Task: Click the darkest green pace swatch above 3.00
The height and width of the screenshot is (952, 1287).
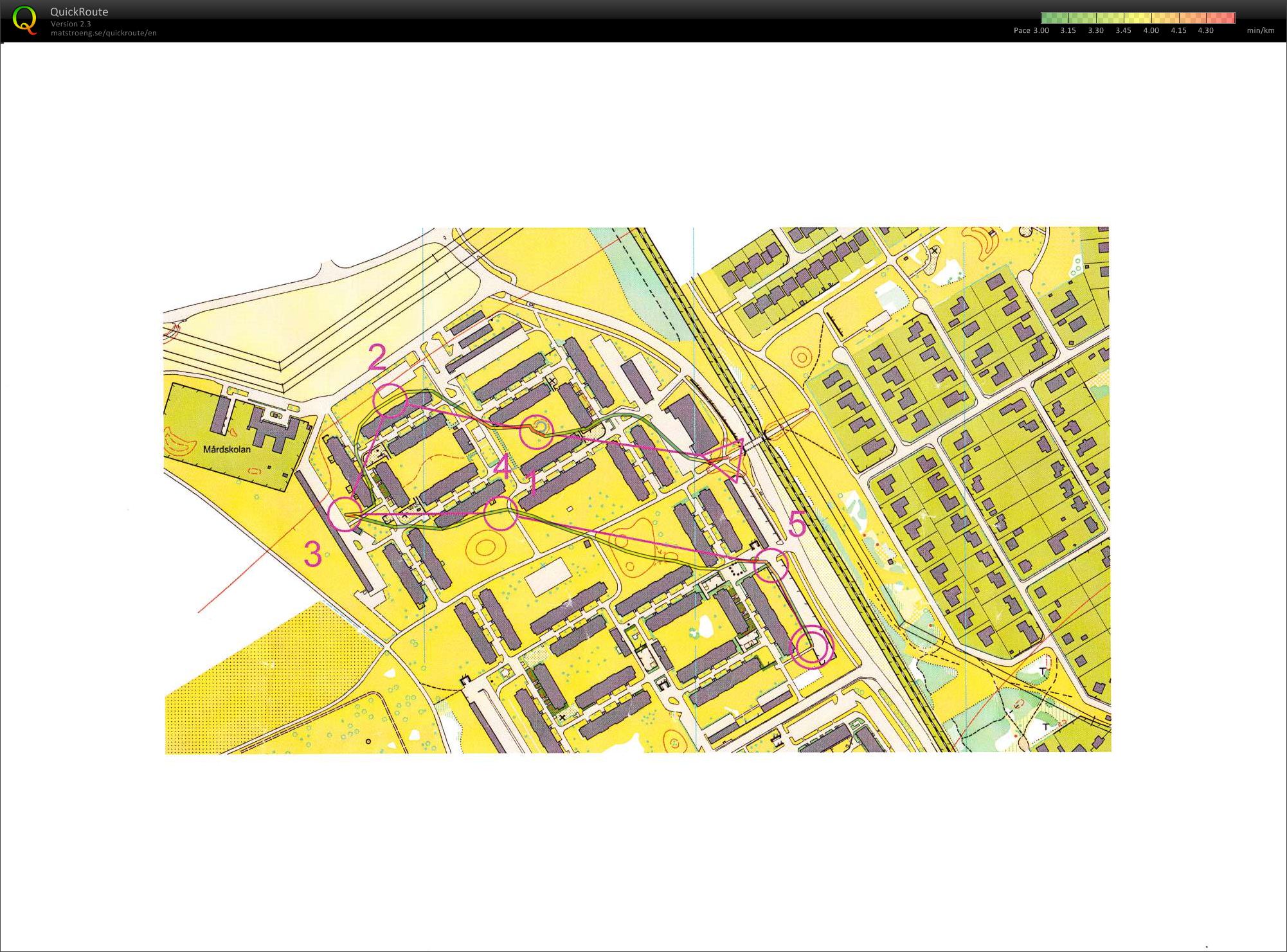Action: [x=1055, y=18]
